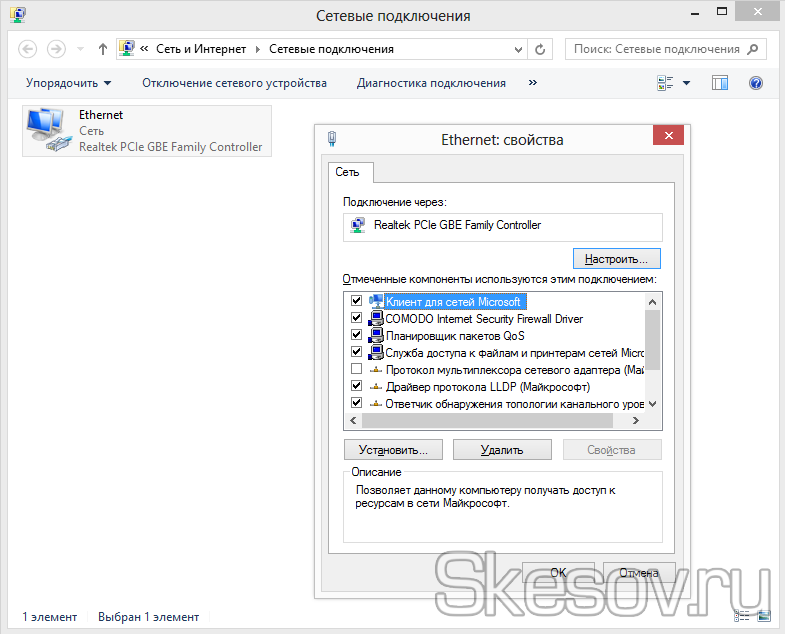This screenshot has height=634, width=785.
Task: Uncheck Служба доступа к файлам и принтерам
Action: tap(356, 352)
